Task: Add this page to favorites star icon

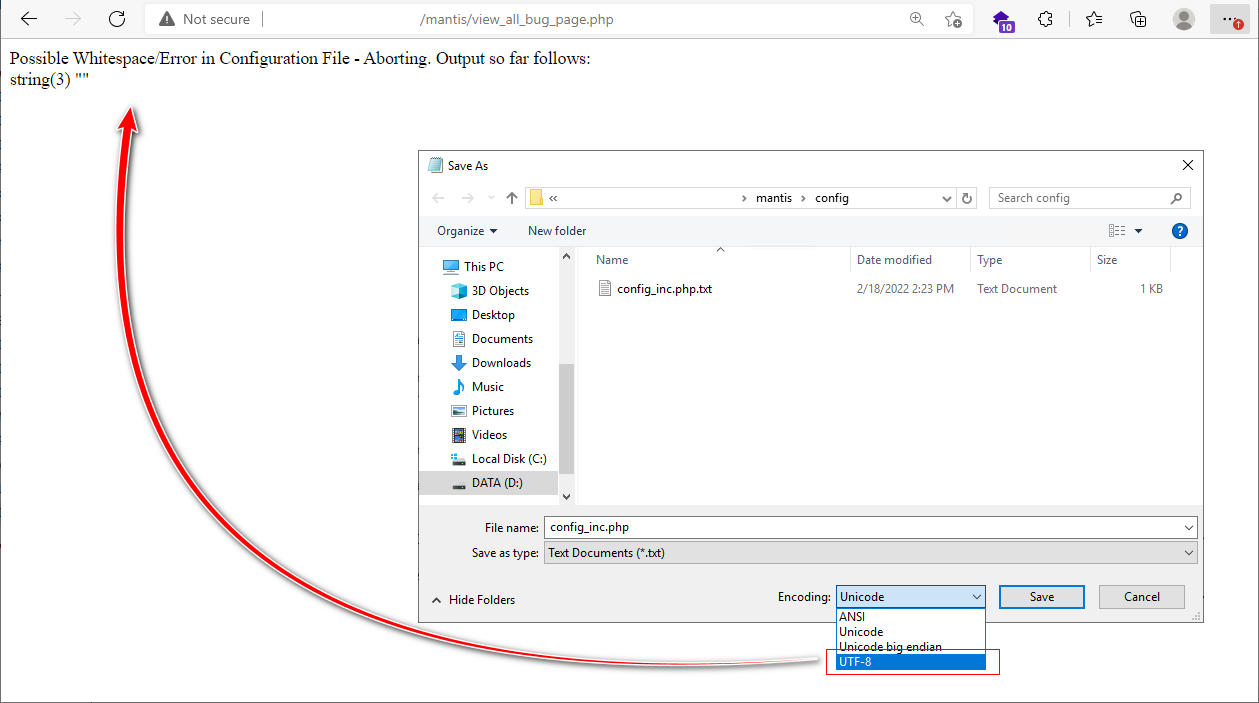Action: coord(953,19)
